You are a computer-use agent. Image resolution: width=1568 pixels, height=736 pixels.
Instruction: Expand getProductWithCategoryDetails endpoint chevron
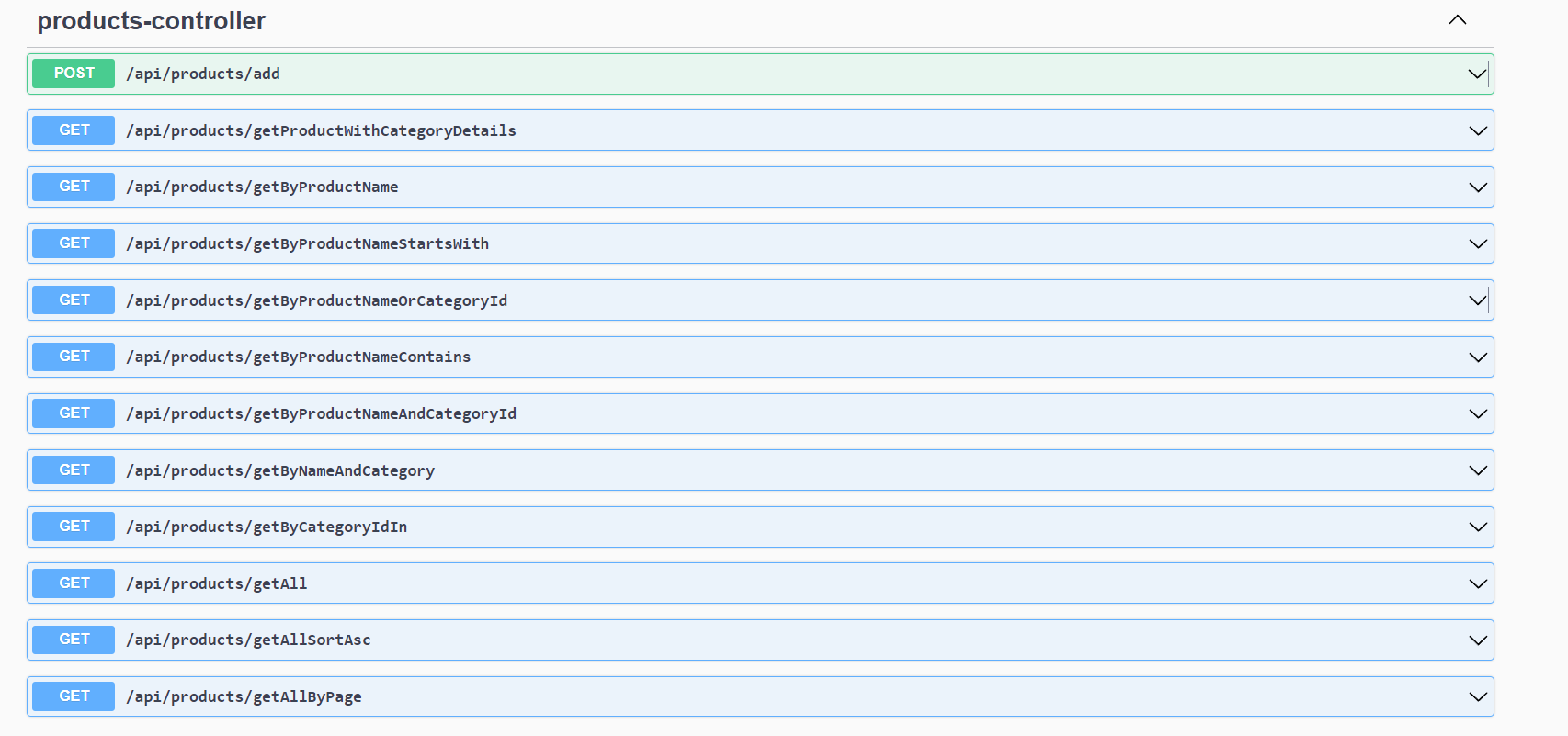click(x=1477, y=130)
